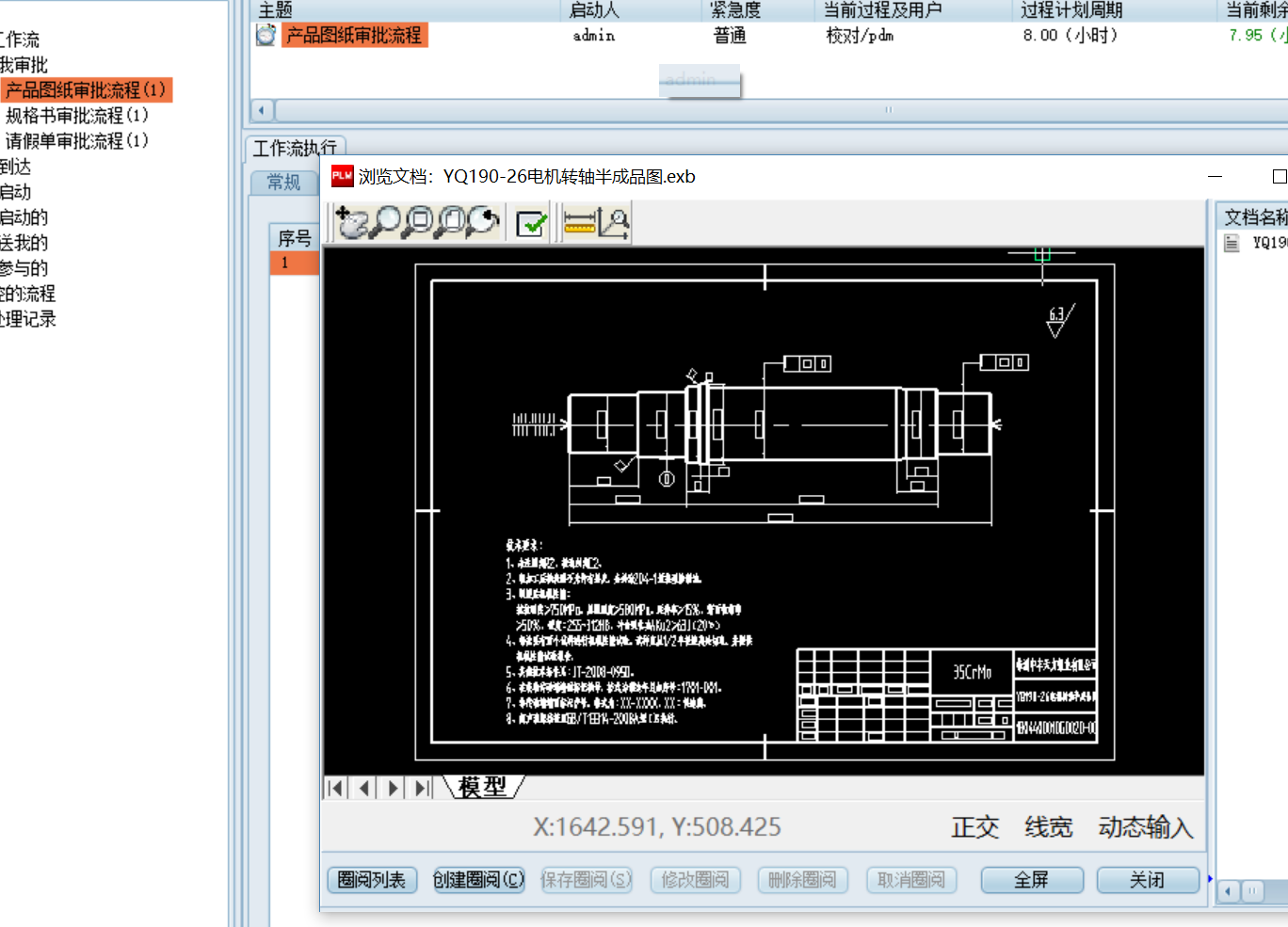Select 规格书审批流程 in the tree

coord(77,116)
